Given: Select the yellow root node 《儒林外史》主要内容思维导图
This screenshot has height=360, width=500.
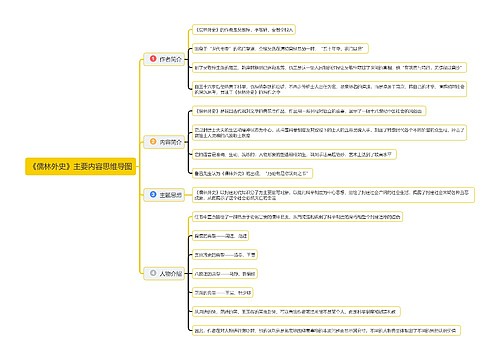Looking at the screenshot, I should click(x=81, y=166).
